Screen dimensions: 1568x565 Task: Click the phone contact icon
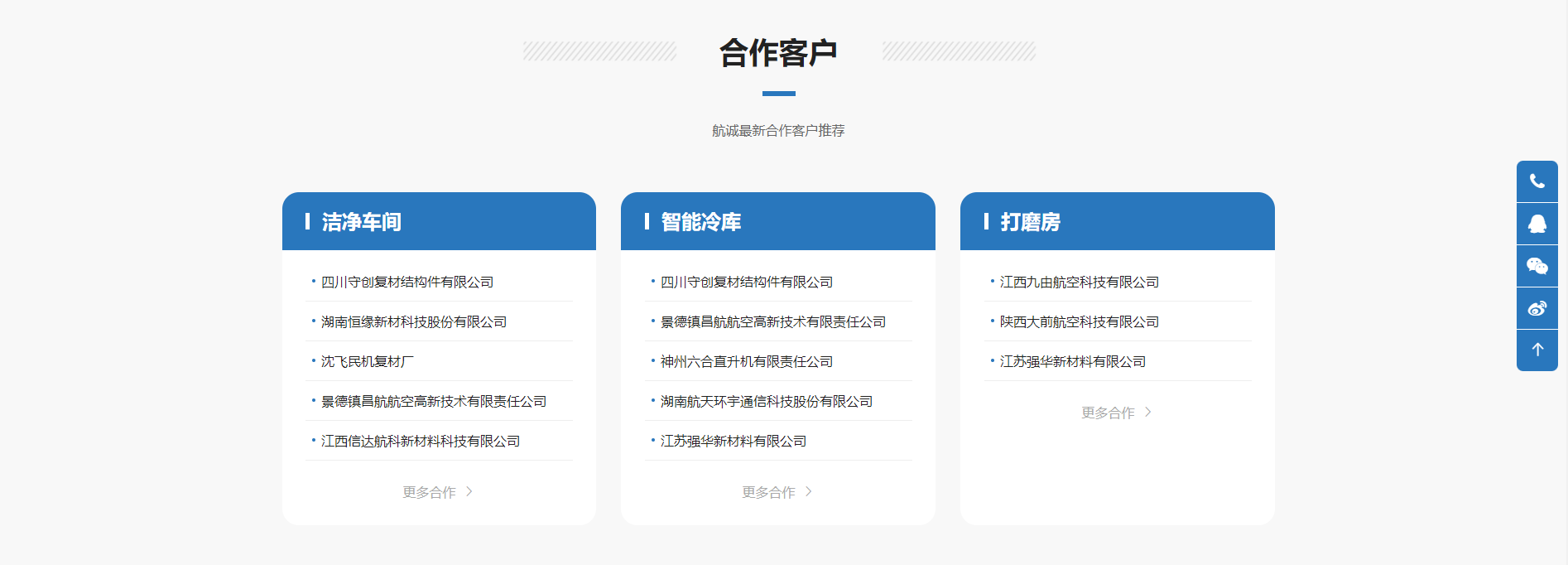(1537, 181)
